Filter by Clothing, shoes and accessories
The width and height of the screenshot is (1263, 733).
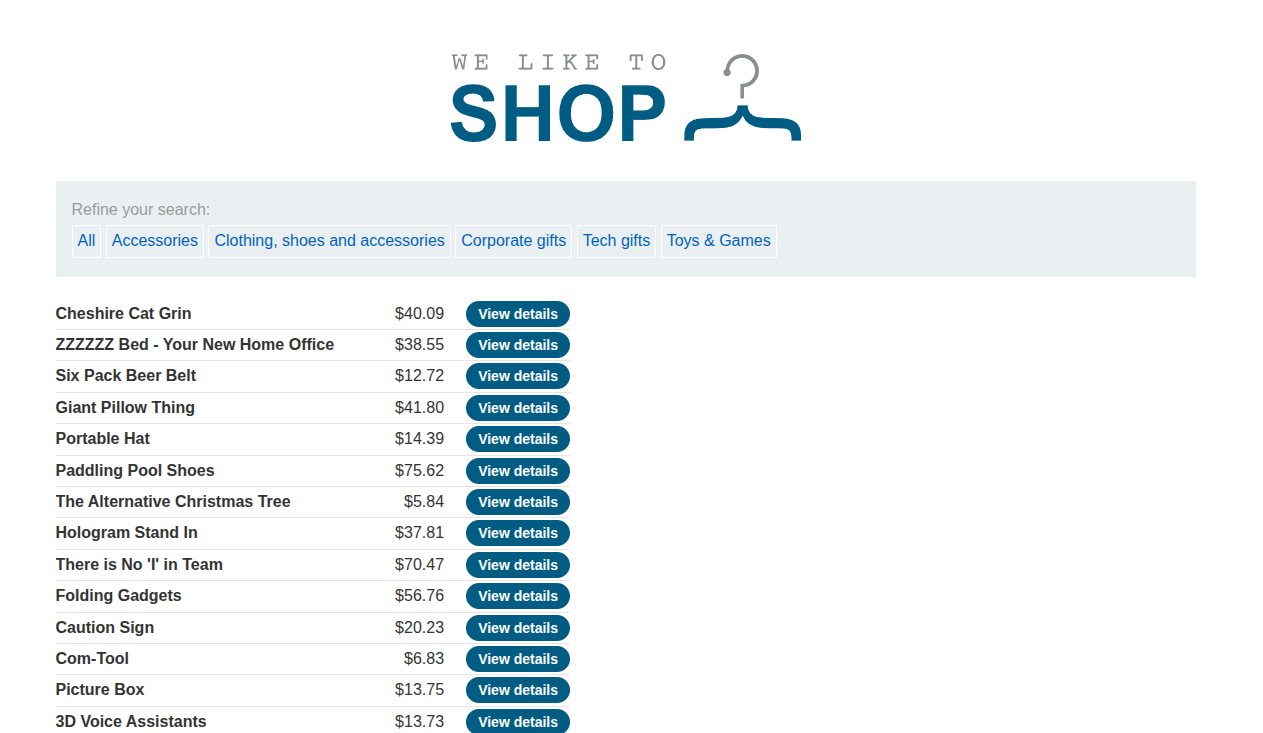click(330, 241)
